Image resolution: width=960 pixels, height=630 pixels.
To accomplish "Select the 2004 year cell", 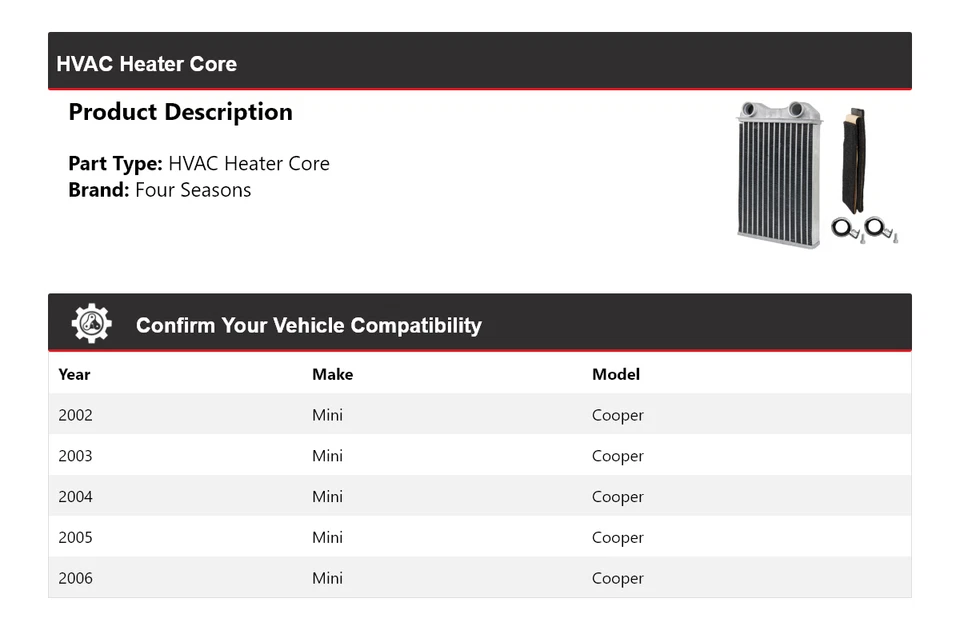I will [x=75, y=497].
